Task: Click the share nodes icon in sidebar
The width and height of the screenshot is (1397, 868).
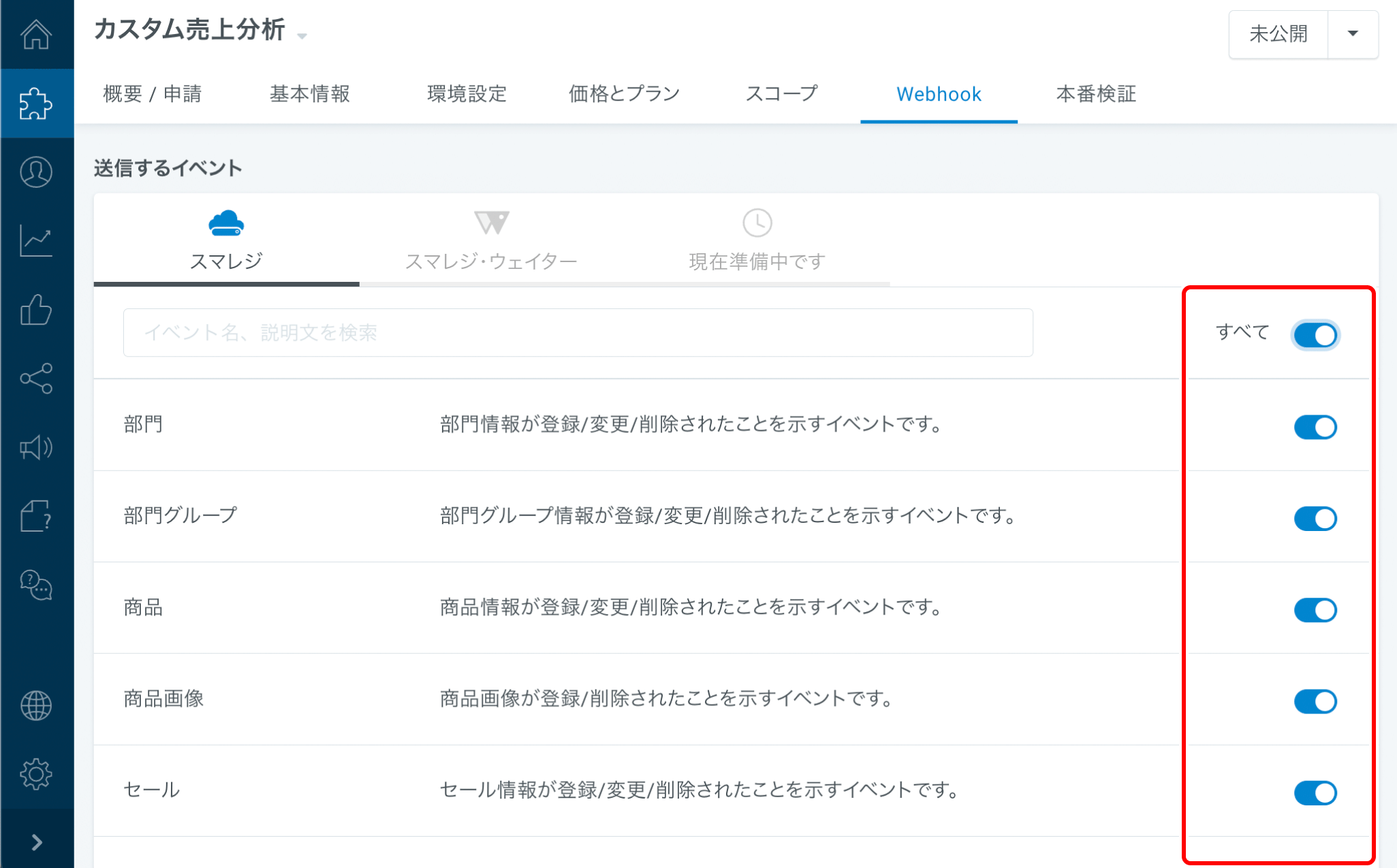Action: coord(36,379)
